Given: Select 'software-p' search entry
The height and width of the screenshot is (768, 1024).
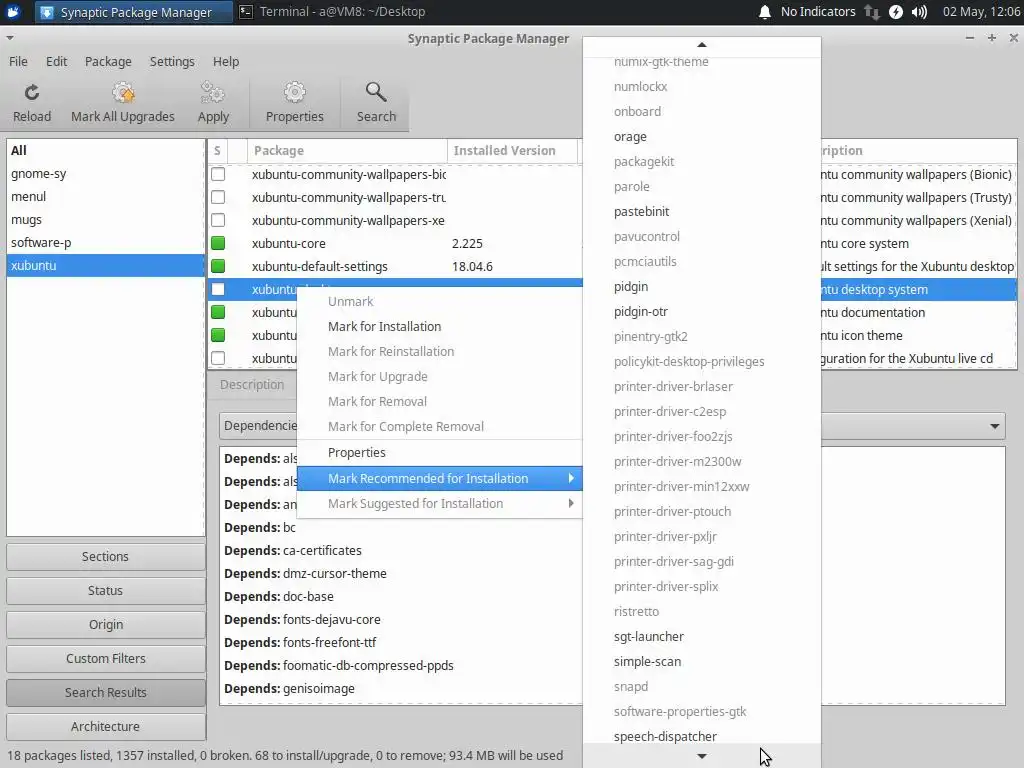Looking at the screenshot, I should pos(105,242).
